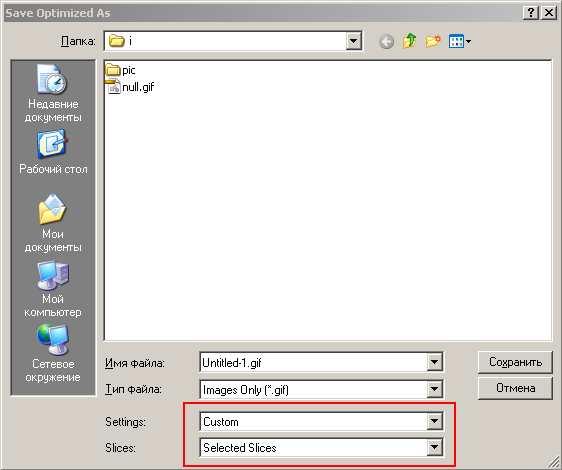The height and width of the screenshot is (470, 562).
Task: Close the Save Optimized As dialog
Action: [x=548, y=13]
